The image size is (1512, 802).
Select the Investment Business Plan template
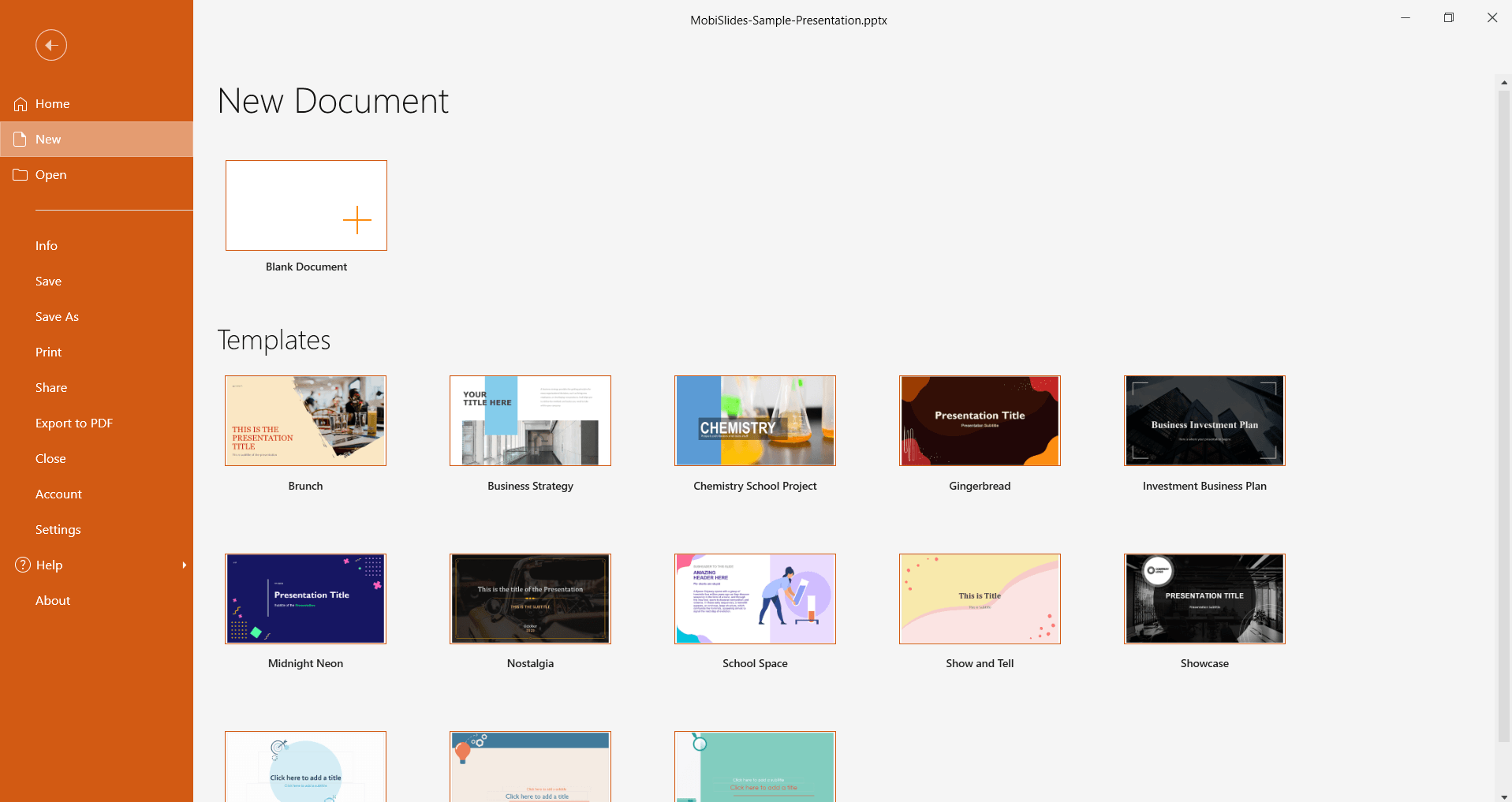point(1205,421)
